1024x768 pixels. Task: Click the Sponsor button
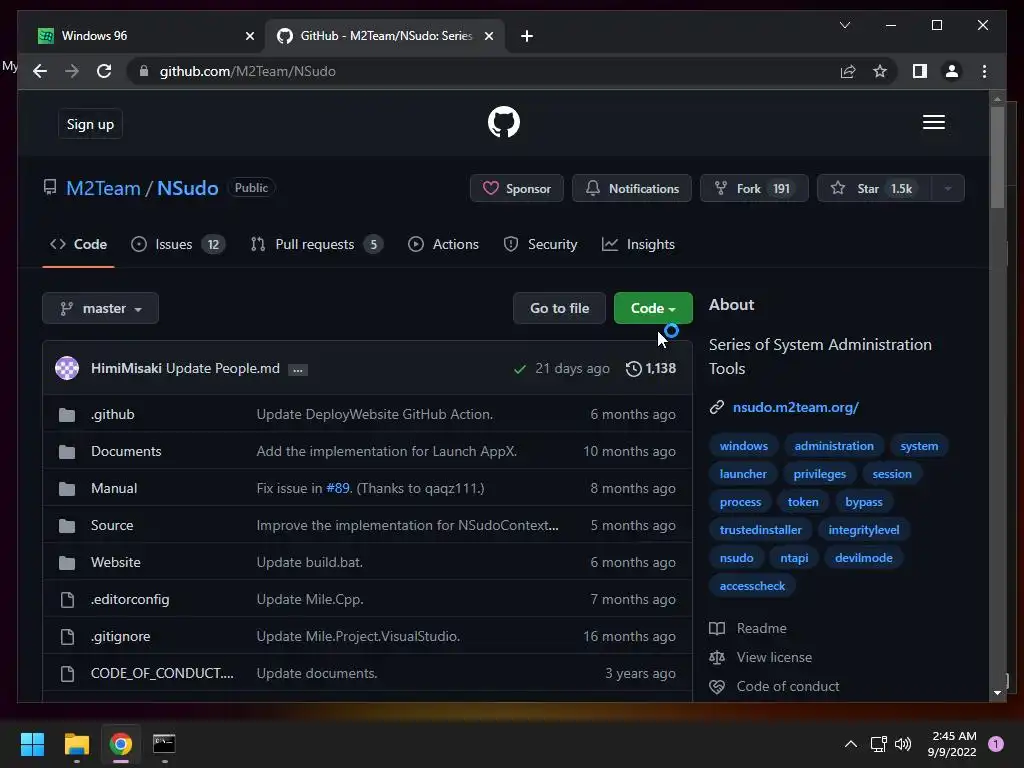coord(517,189)
